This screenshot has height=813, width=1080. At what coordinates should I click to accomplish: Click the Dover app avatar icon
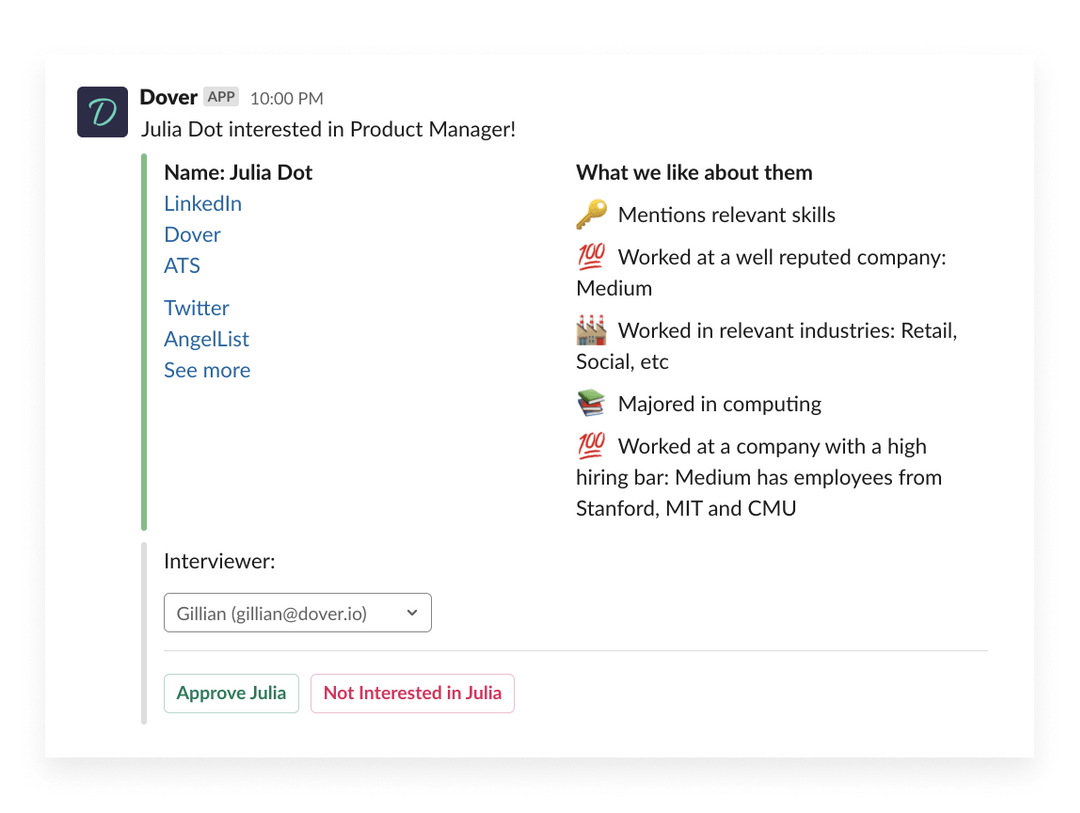click(x=103, y=112)
